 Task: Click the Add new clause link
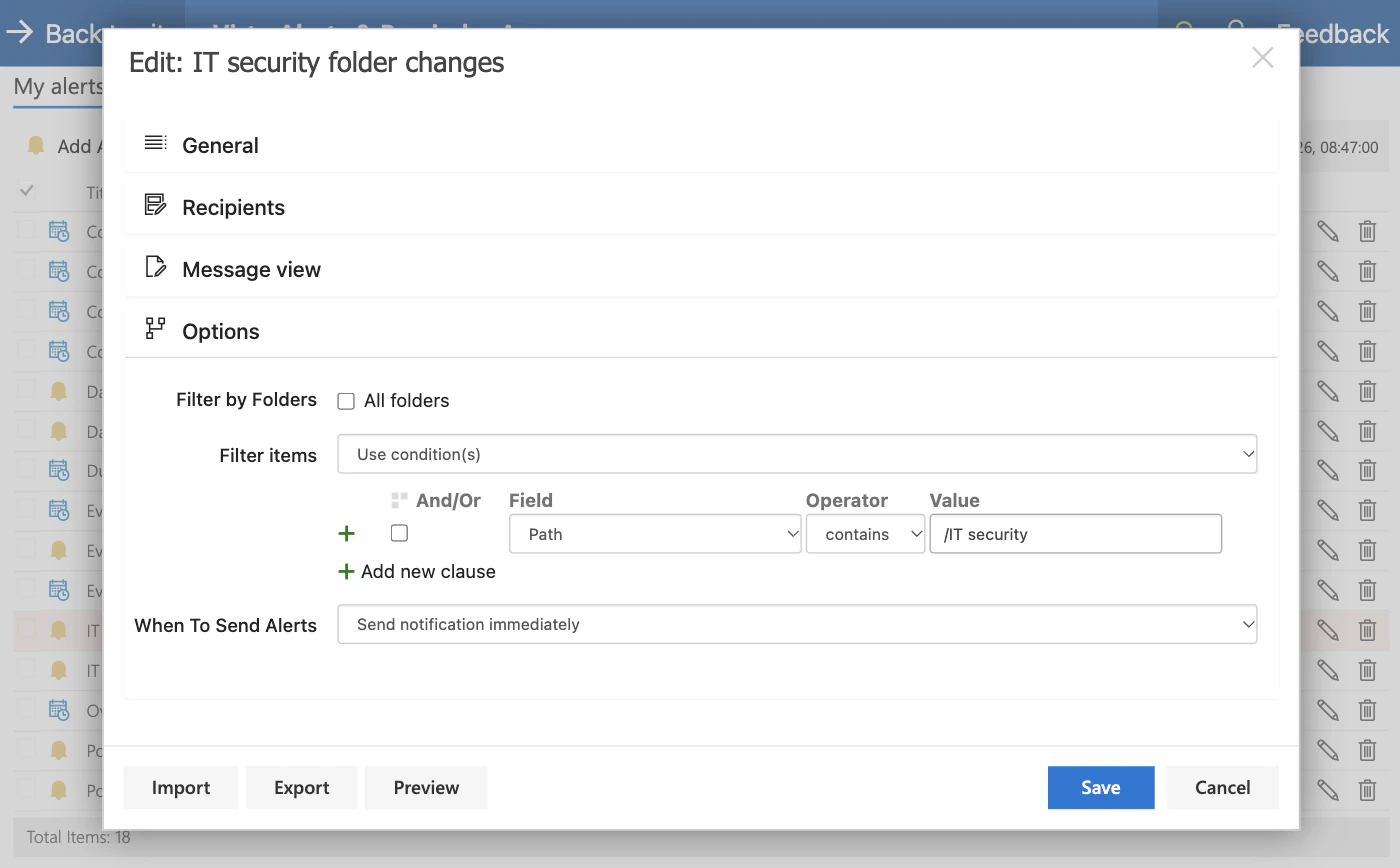pos(417,572)
